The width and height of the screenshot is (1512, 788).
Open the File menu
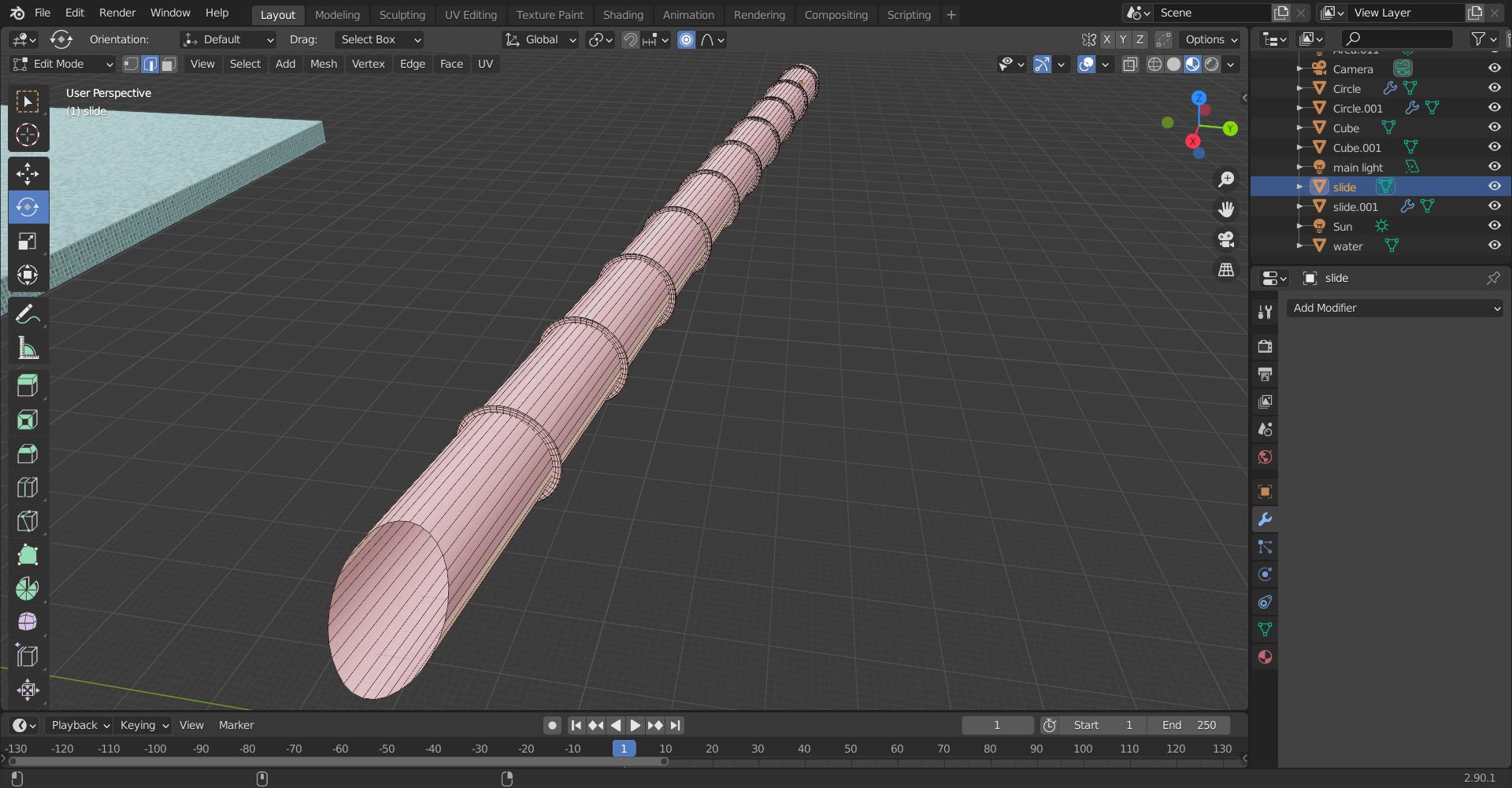pos(43,13)
